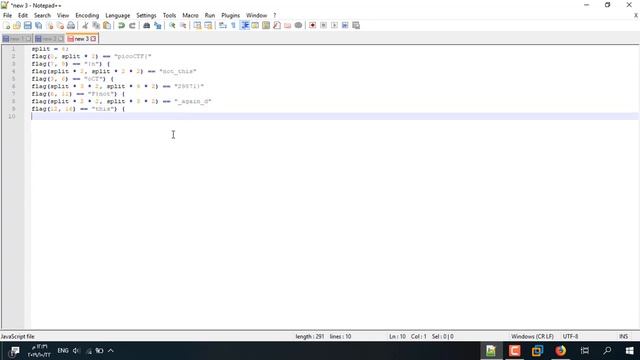Toggle the Word Wrap toolbar icon
The image size is (640, 360).
222,25
